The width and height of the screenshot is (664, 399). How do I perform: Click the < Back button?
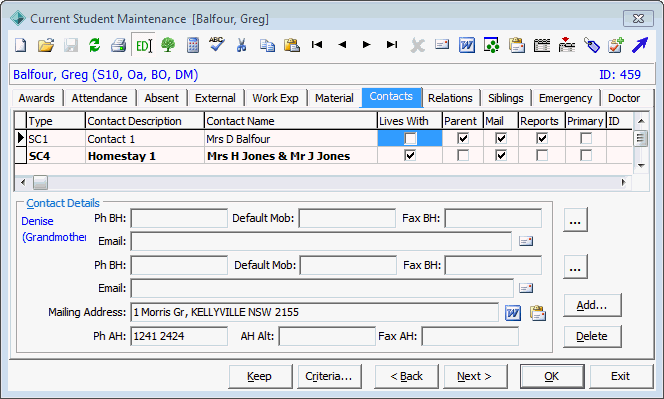[x=407, y=376]
